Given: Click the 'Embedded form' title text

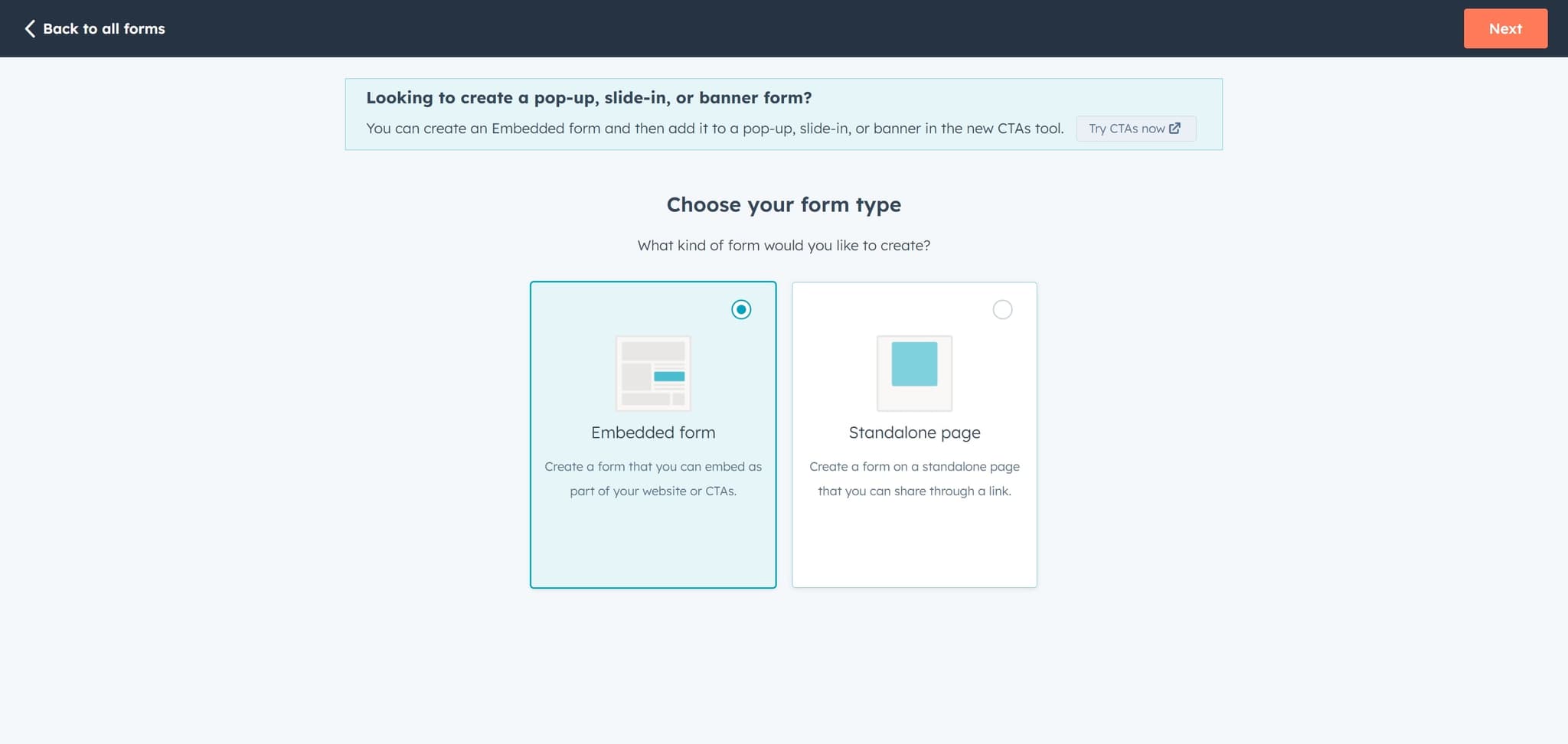Looking at the screenshot, I should [652, 432].
